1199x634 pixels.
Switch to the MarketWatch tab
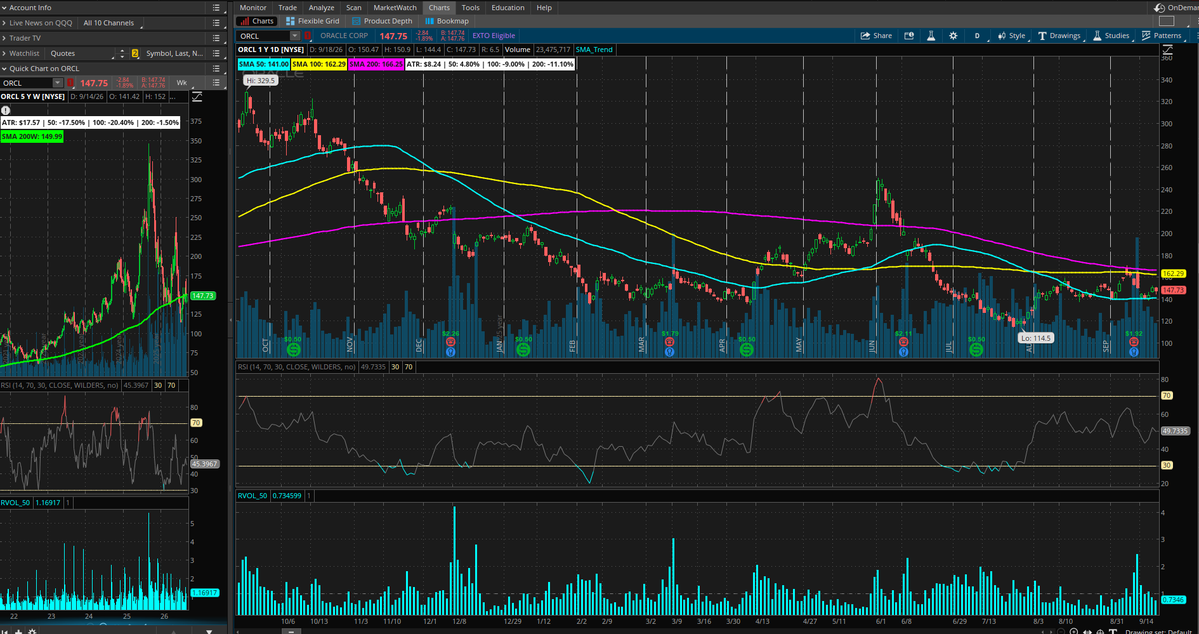(x=395, y=7)
